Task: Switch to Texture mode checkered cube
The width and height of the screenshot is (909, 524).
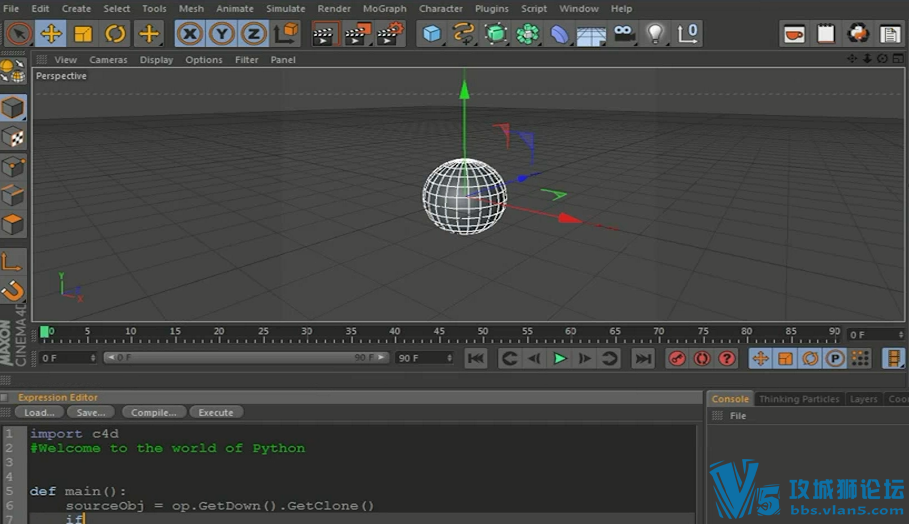Action: tap(13, 137)
